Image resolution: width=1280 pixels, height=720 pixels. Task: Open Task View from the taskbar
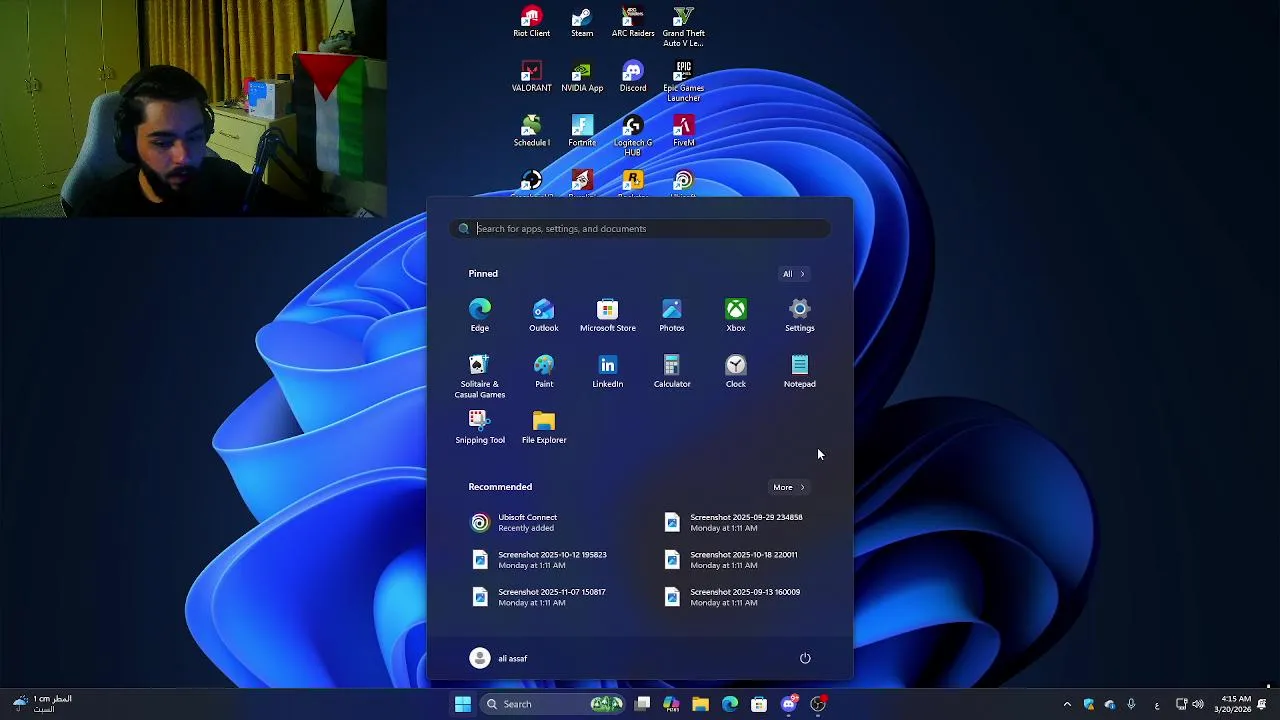(x=643, y=704)
